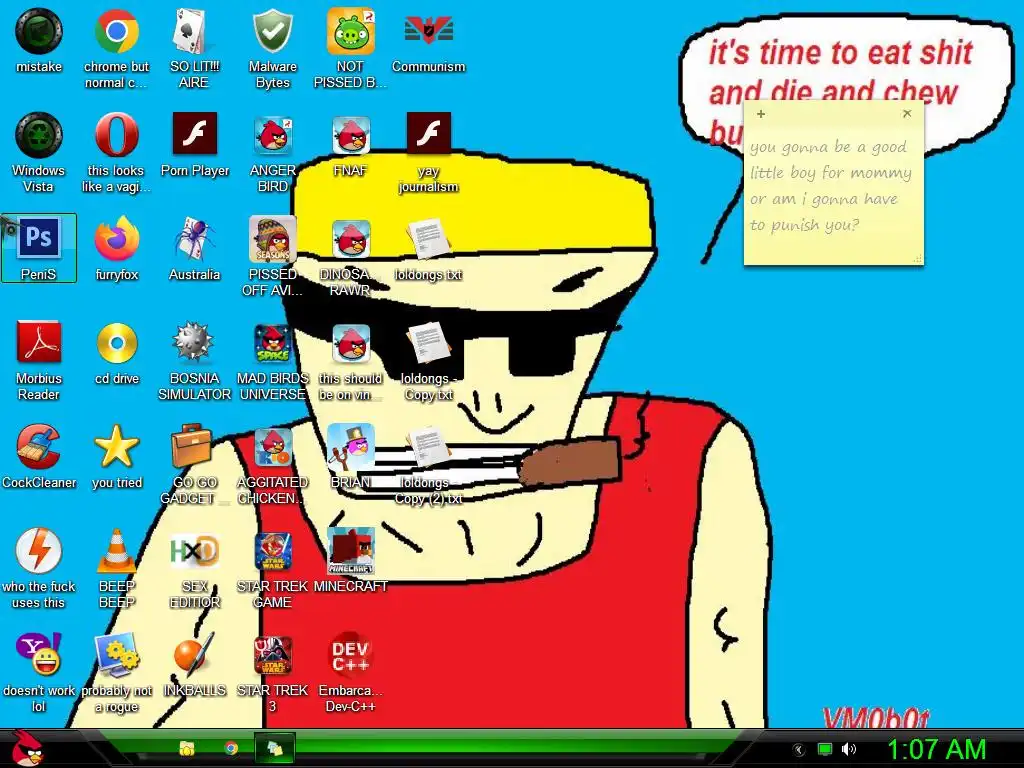The width and height of the screenshot is (1024, 768).
Task: Select the 'cd drive' disc icon
Action: coord(117,352)
